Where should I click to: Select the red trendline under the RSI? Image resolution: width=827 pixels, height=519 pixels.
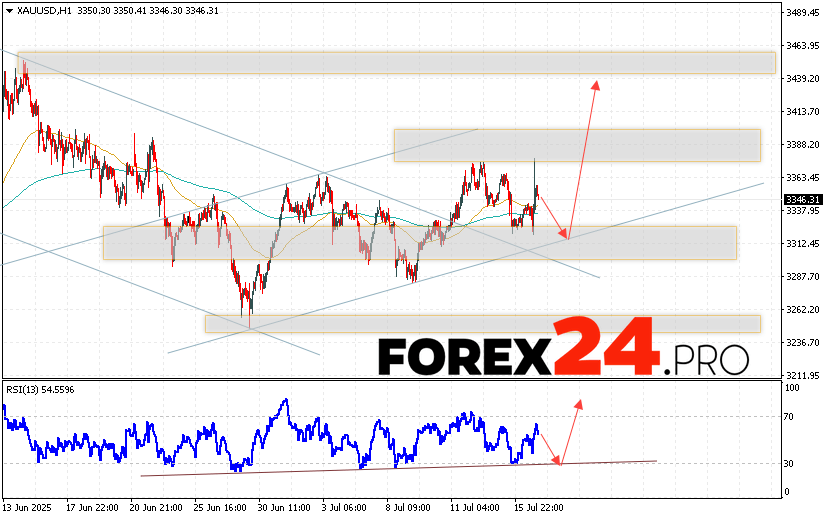(x=400, y=468)
